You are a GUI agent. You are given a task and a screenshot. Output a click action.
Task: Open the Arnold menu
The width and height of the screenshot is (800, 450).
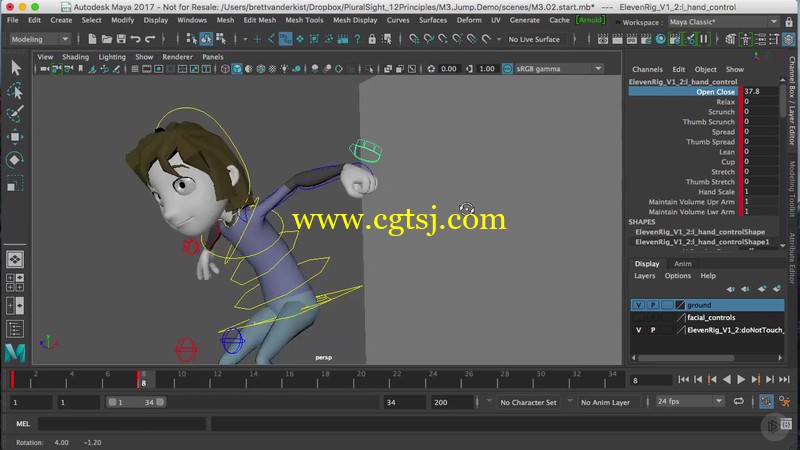coord(590,20)
